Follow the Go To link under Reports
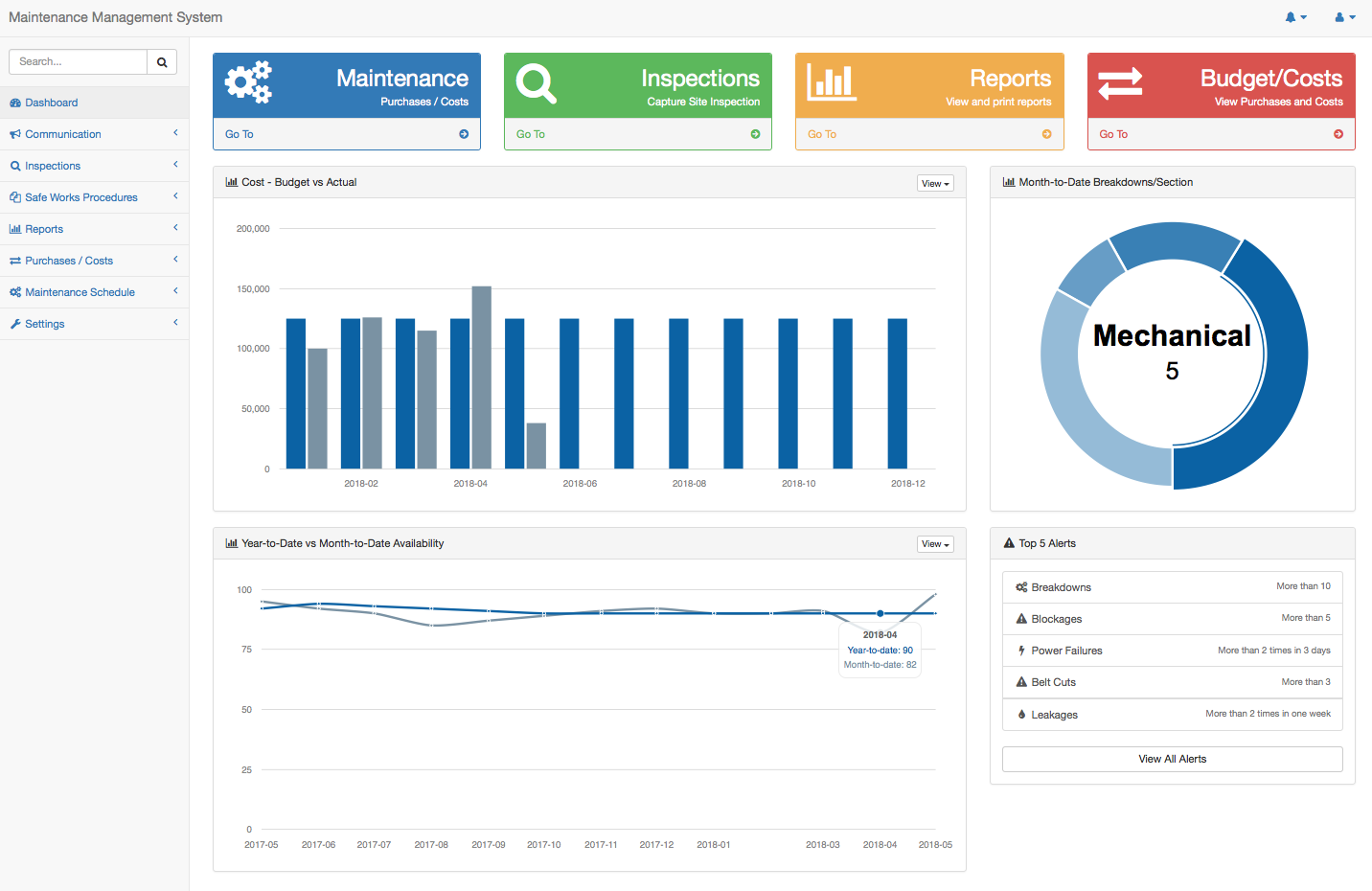 pyautogui.click(x=822, y=134)
